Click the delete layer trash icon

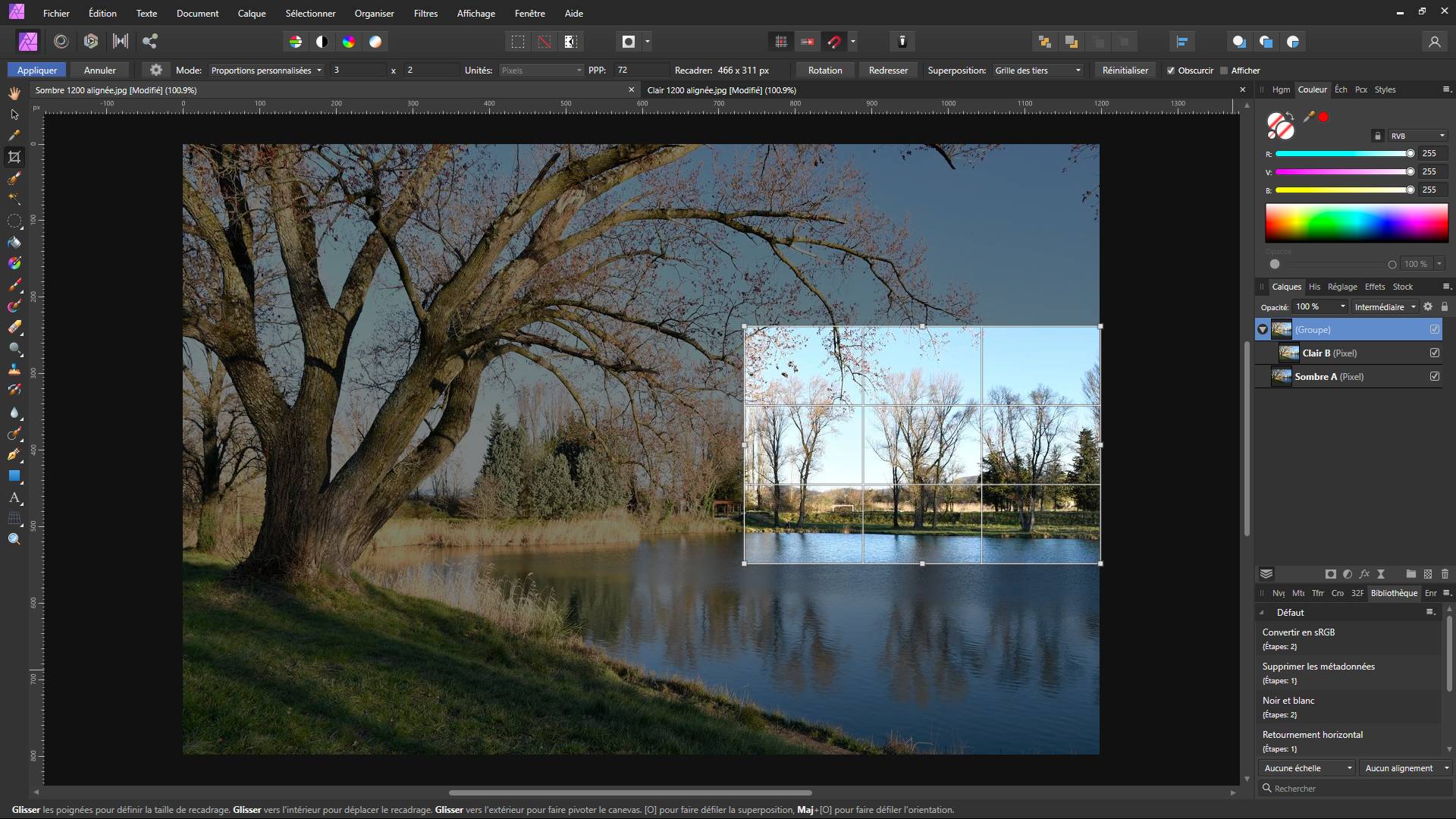click(x=1445, y=574)
